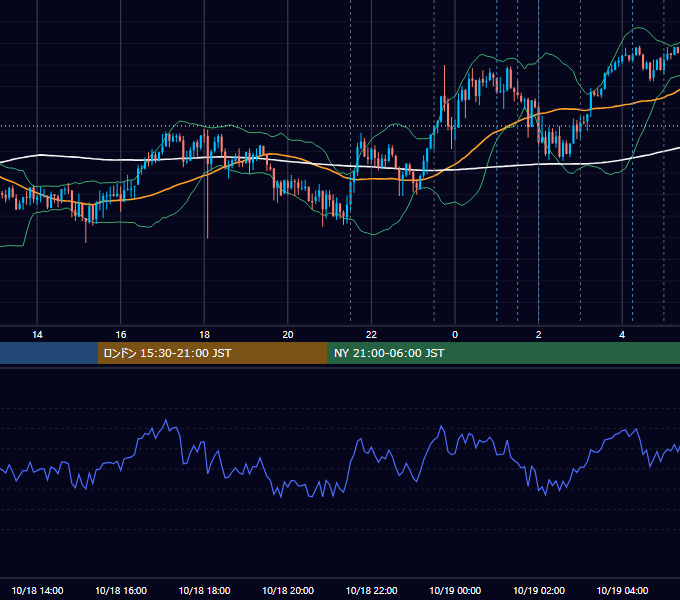Click the hour label 2 on price chart axis

click(x=539, y=335)
